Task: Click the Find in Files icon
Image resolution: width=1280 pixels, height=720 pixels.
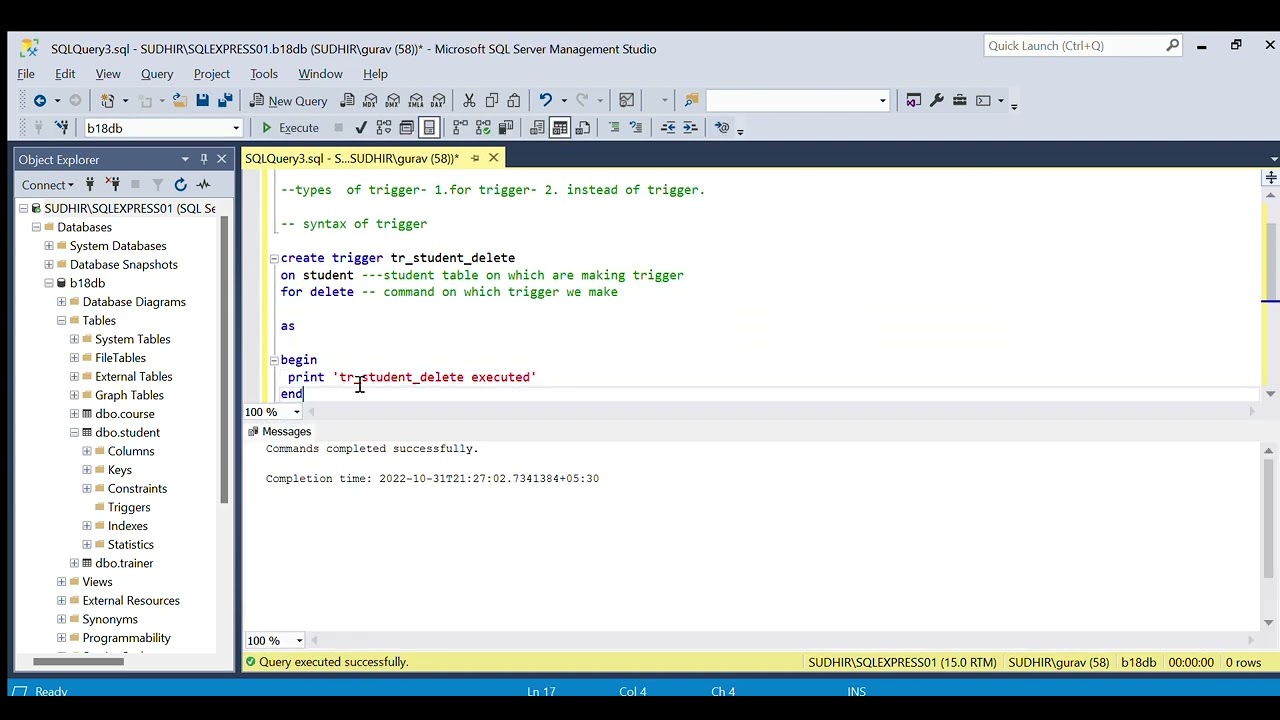Action: click(x=691, y=100)
